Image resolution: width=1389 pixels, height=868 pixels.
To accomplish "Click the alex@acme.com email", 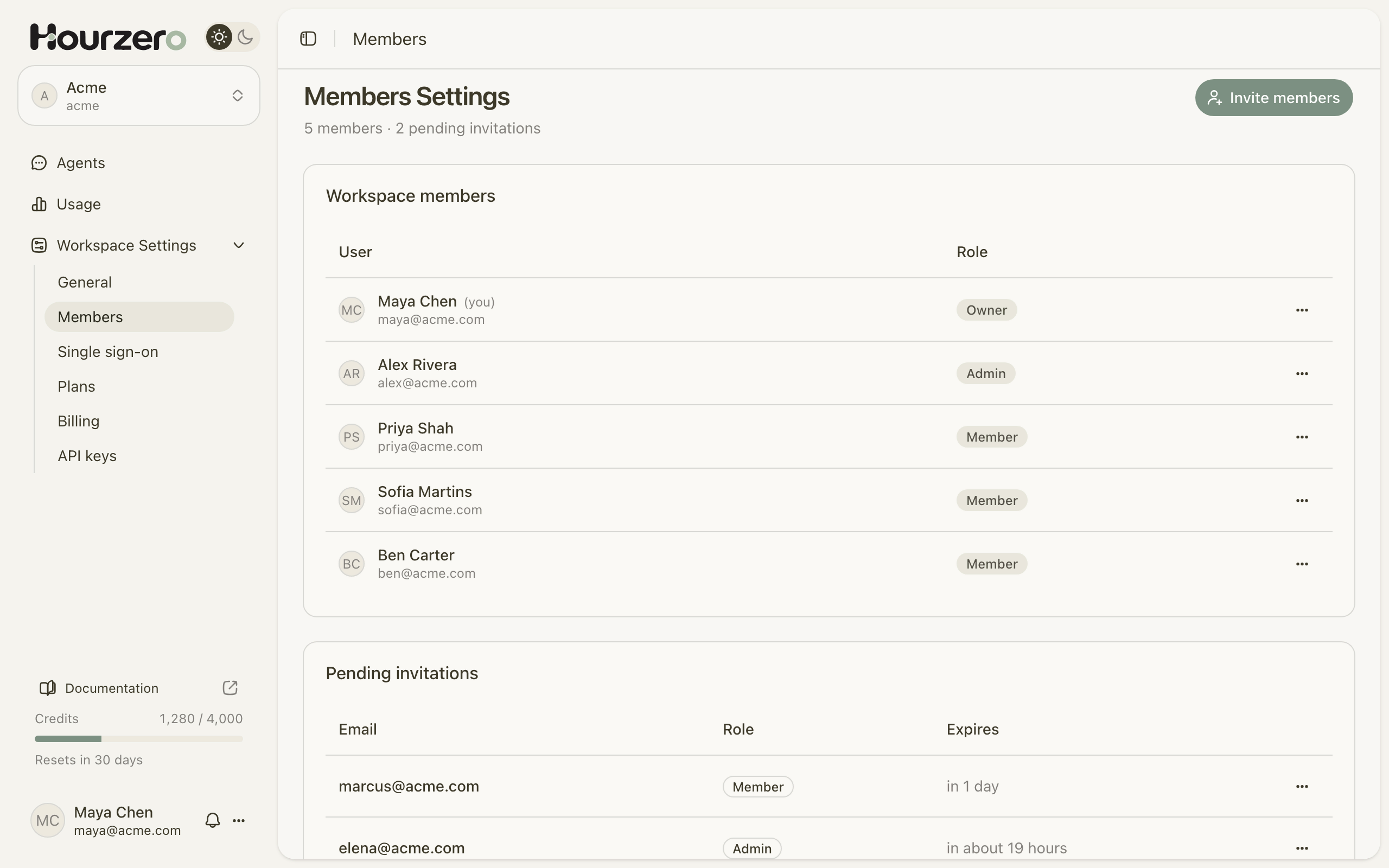I will pyautogui.click(x=427, y=383).
